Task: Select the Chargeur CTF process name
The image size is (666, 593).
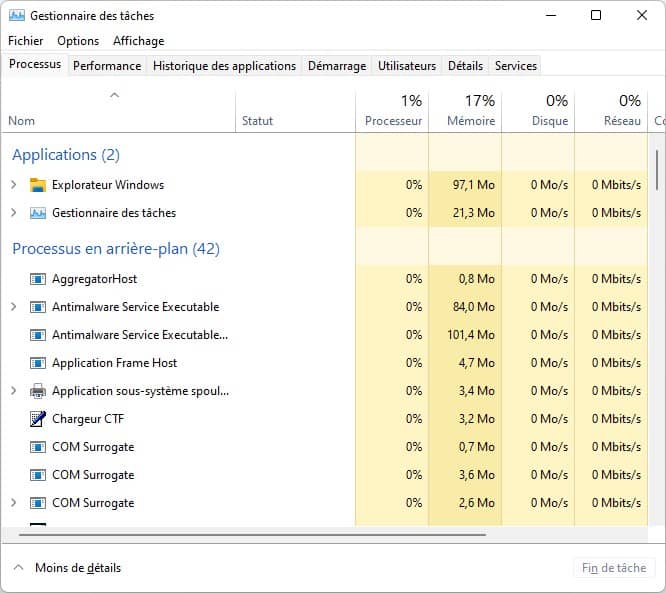Action: pos(88,419)
